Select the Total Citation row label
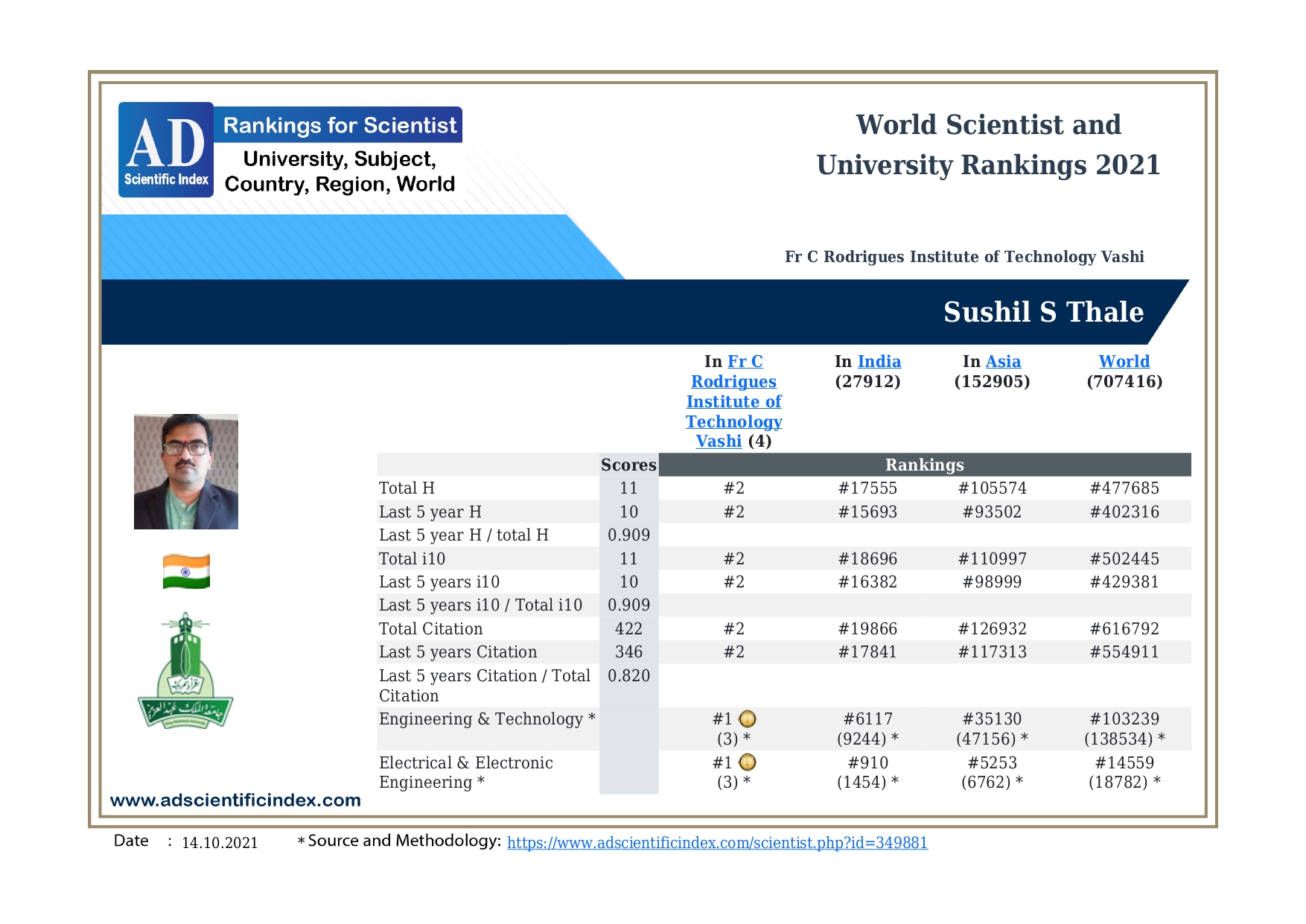The height and width of the screenshot is (924, 1306). pos(430,629)
